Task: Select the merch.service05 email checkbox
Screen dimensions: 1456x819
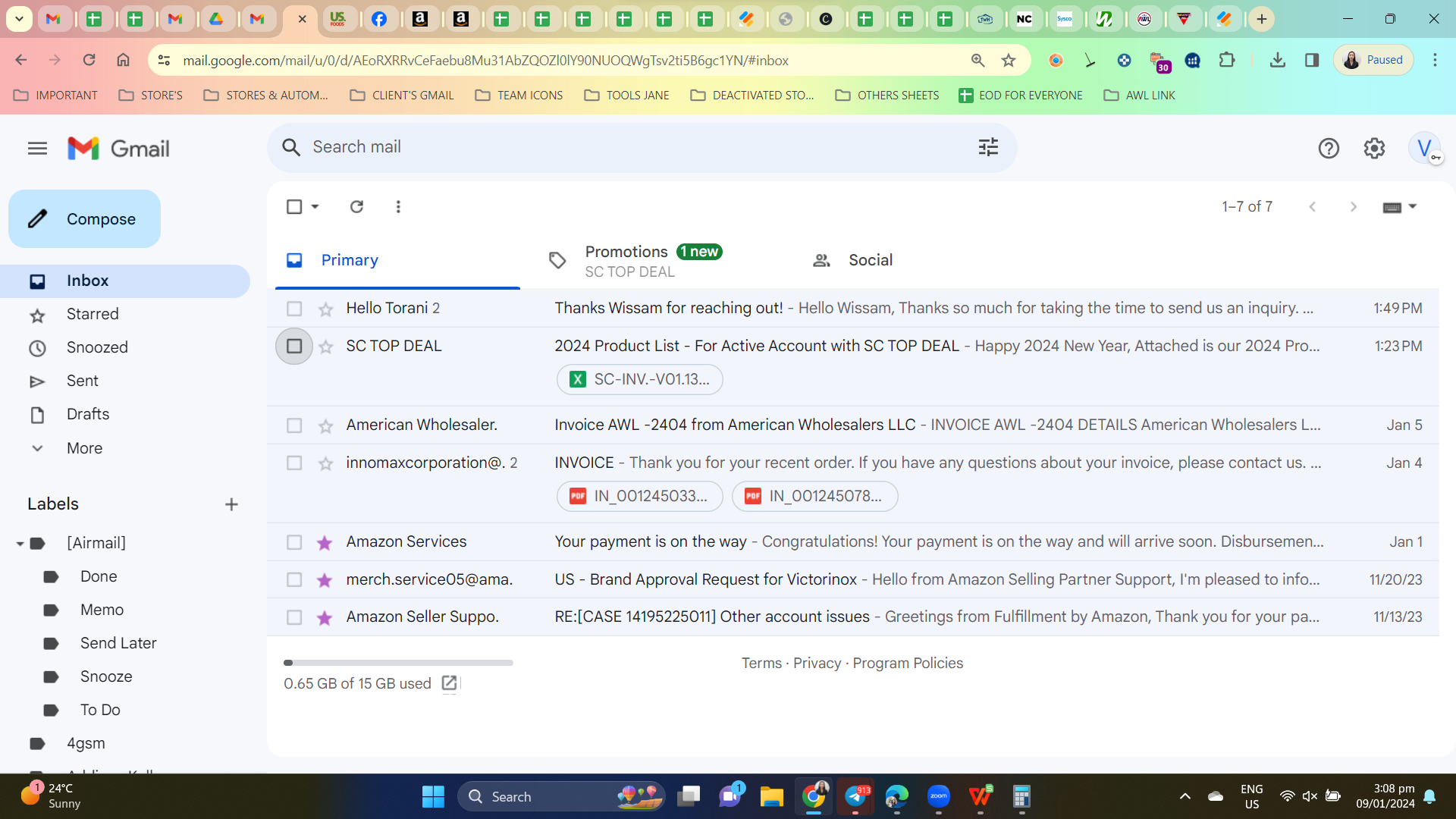Action: tap(294, 580)
